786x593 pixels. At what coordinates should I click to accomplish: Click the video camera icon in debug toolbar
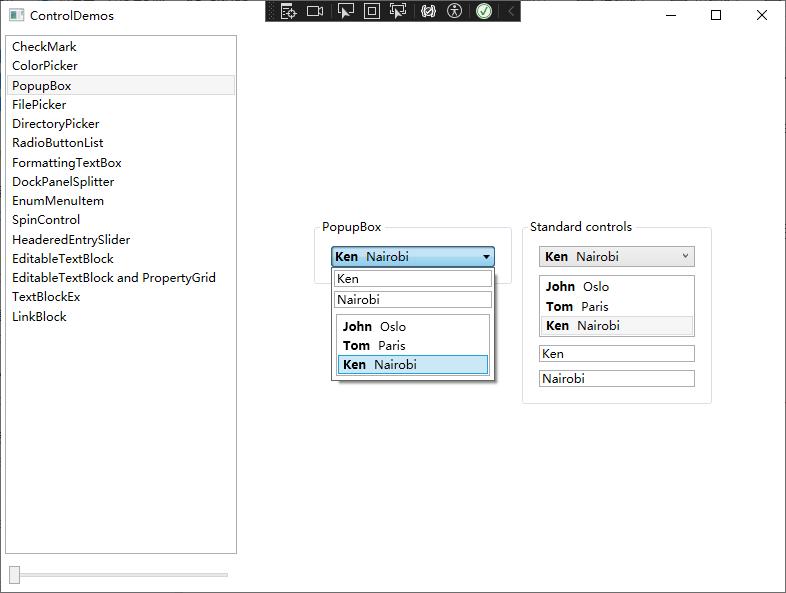(315, 11)
